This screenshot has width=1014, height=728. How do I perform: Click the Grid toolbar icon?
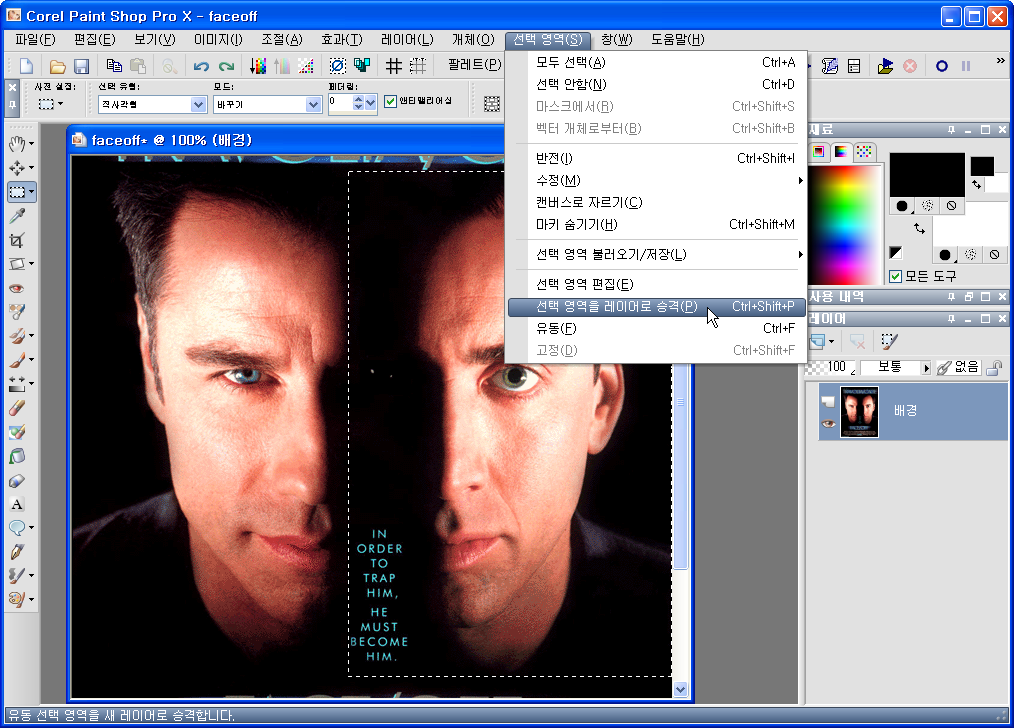(394, 65)
